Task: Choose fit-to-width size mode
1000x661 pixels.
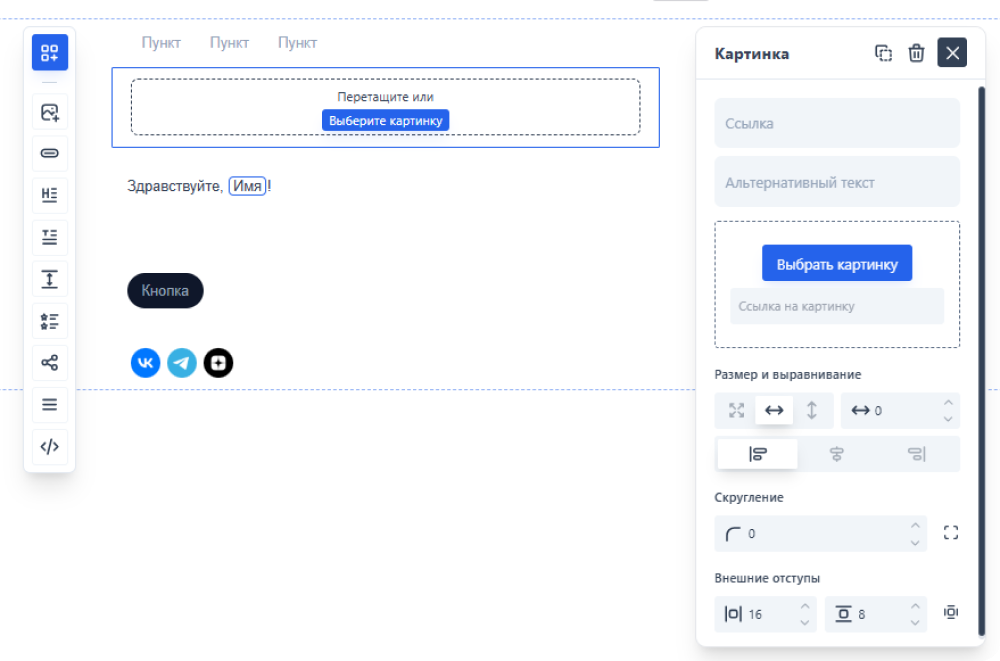Action: 774,410
